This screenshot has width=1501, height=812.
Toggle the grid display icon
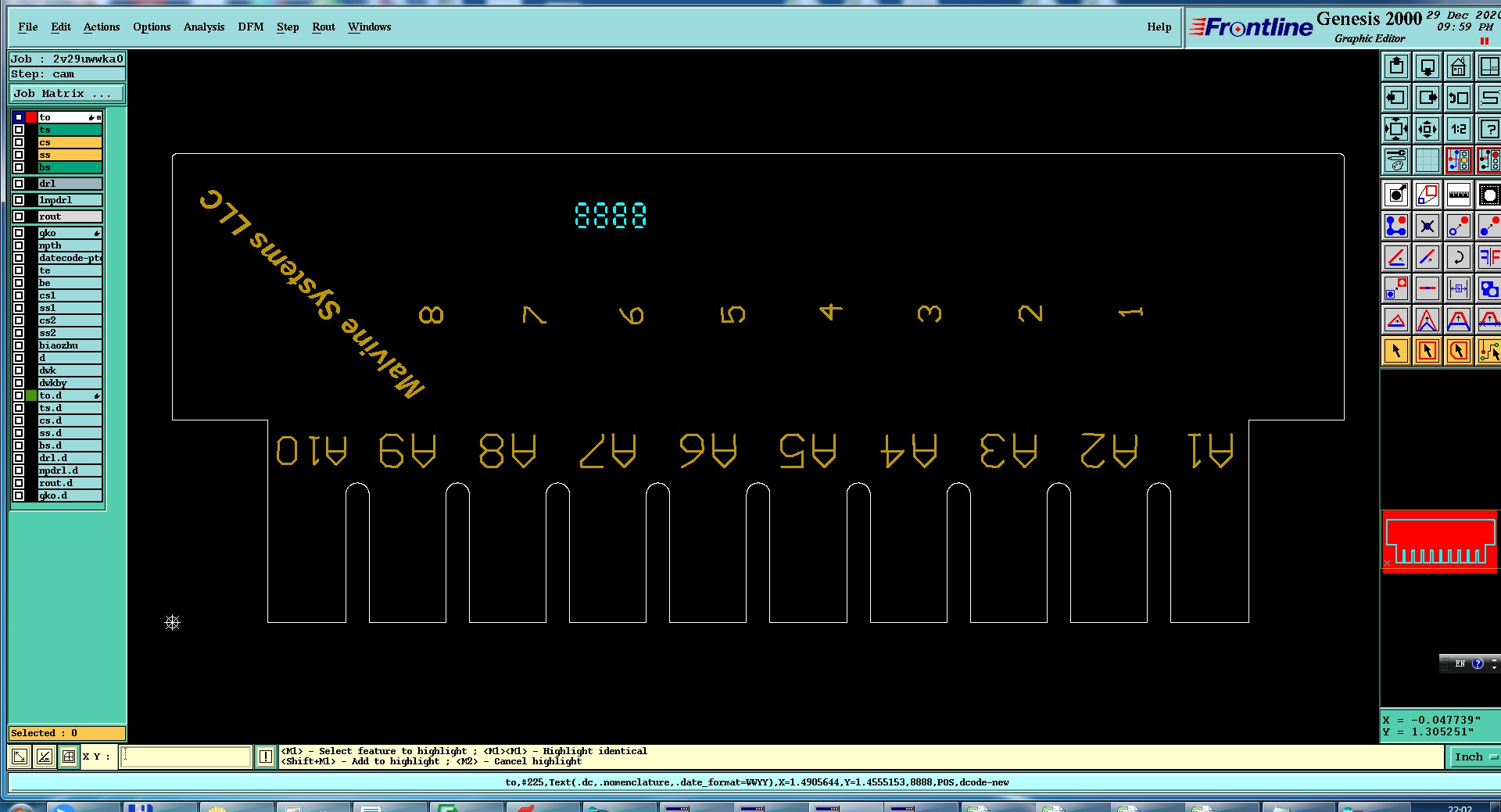click(1428, 161)
